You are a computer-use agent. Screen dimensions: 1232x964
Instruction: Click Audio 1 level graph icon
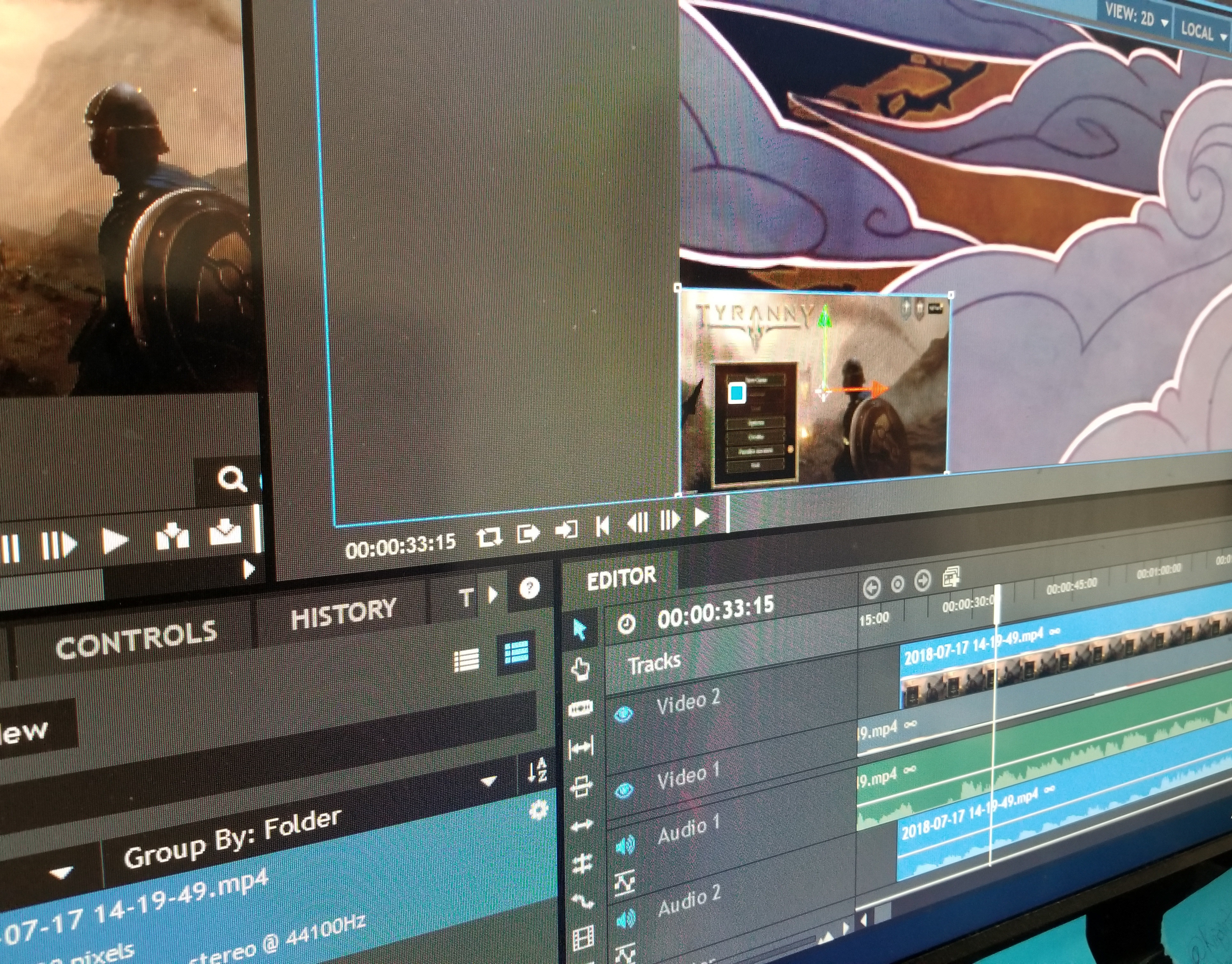(625, 883)
